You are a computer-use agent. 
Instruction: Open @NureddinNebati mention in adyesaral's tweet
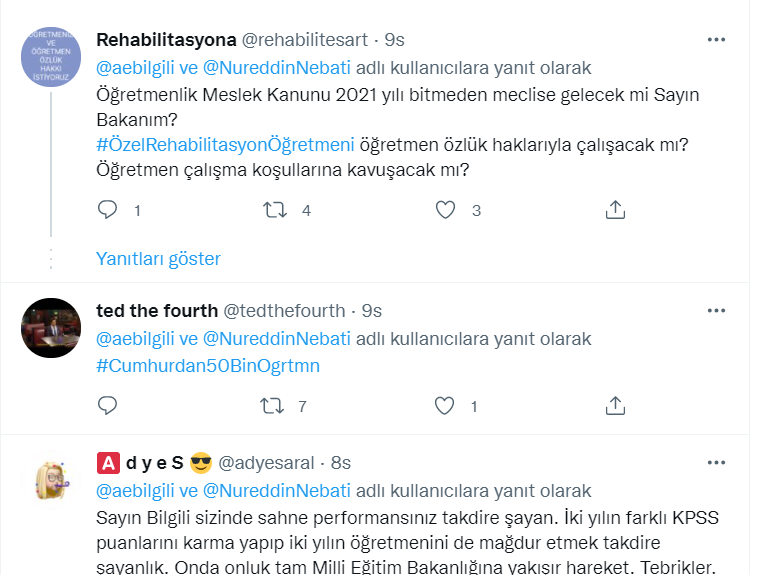pos(277,491)
